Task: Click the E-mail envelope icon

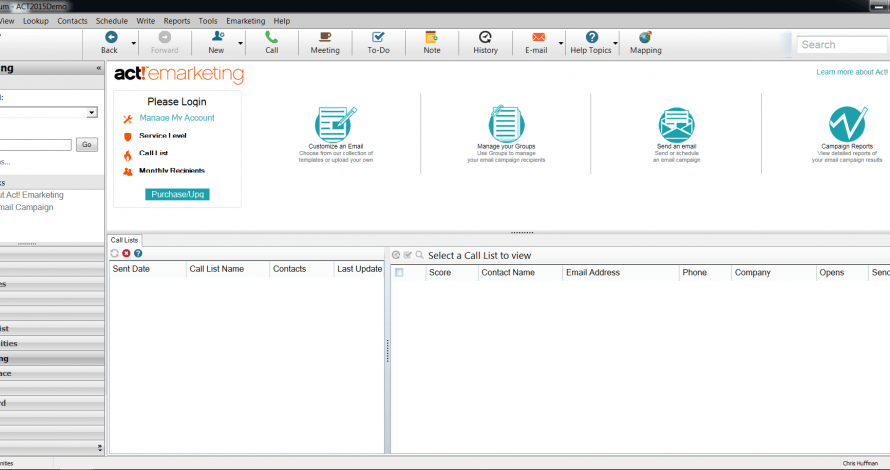Action: (x=538, y=37)
